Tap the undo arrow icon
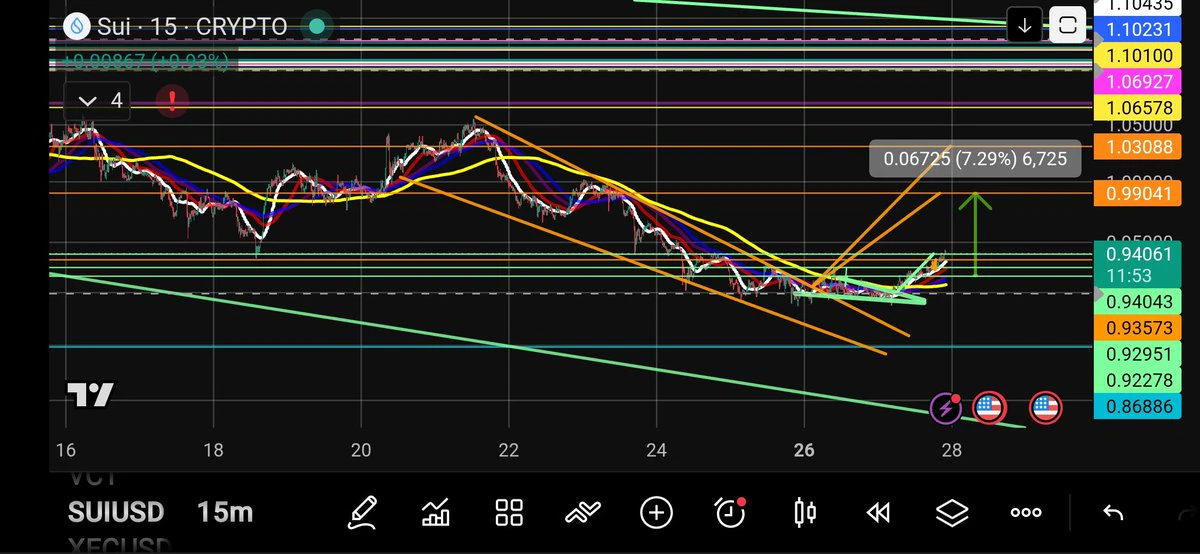The width and height of the screenshot is (1200, 554). point(1112,513)
